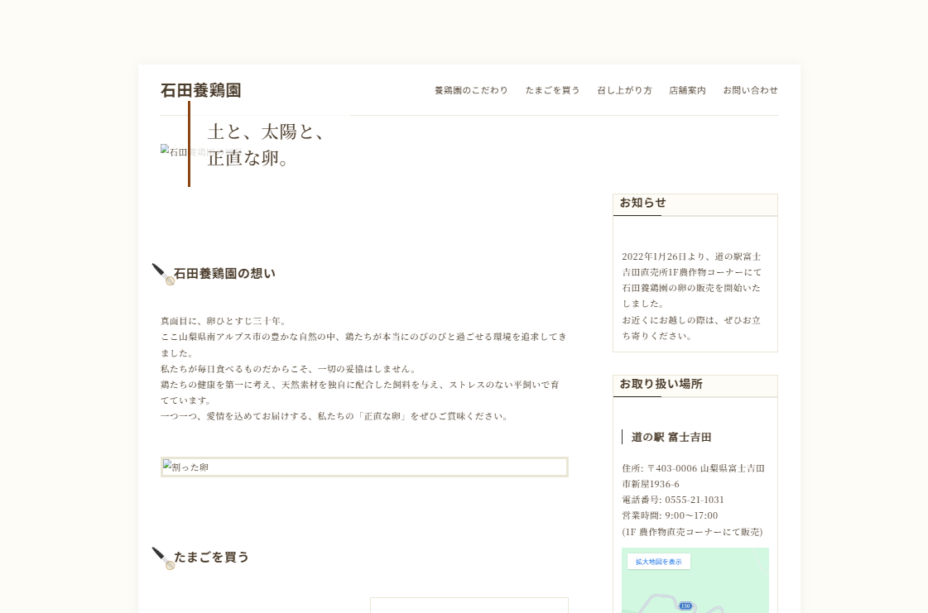The height and width of the screenshot is (613, 928).
Task: Click the phone number 0555-21-1031
Action: pos(694,500)
